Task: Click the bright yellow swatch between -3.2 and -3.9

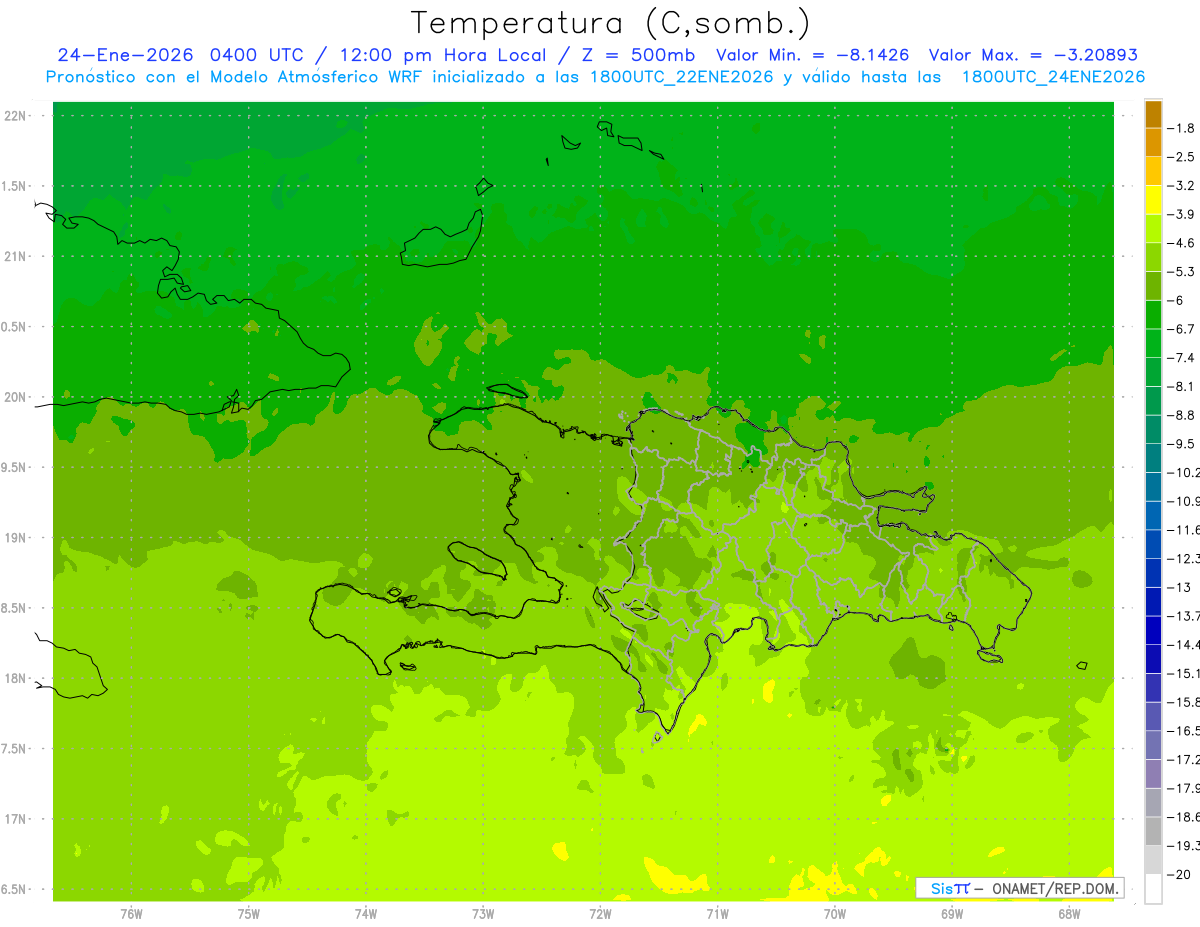Action: click(1153, 200)
